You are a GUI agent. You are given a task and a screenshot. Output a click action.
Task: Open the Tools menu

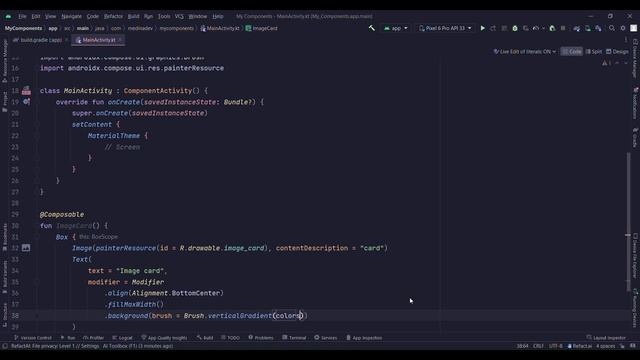[164, 16]
